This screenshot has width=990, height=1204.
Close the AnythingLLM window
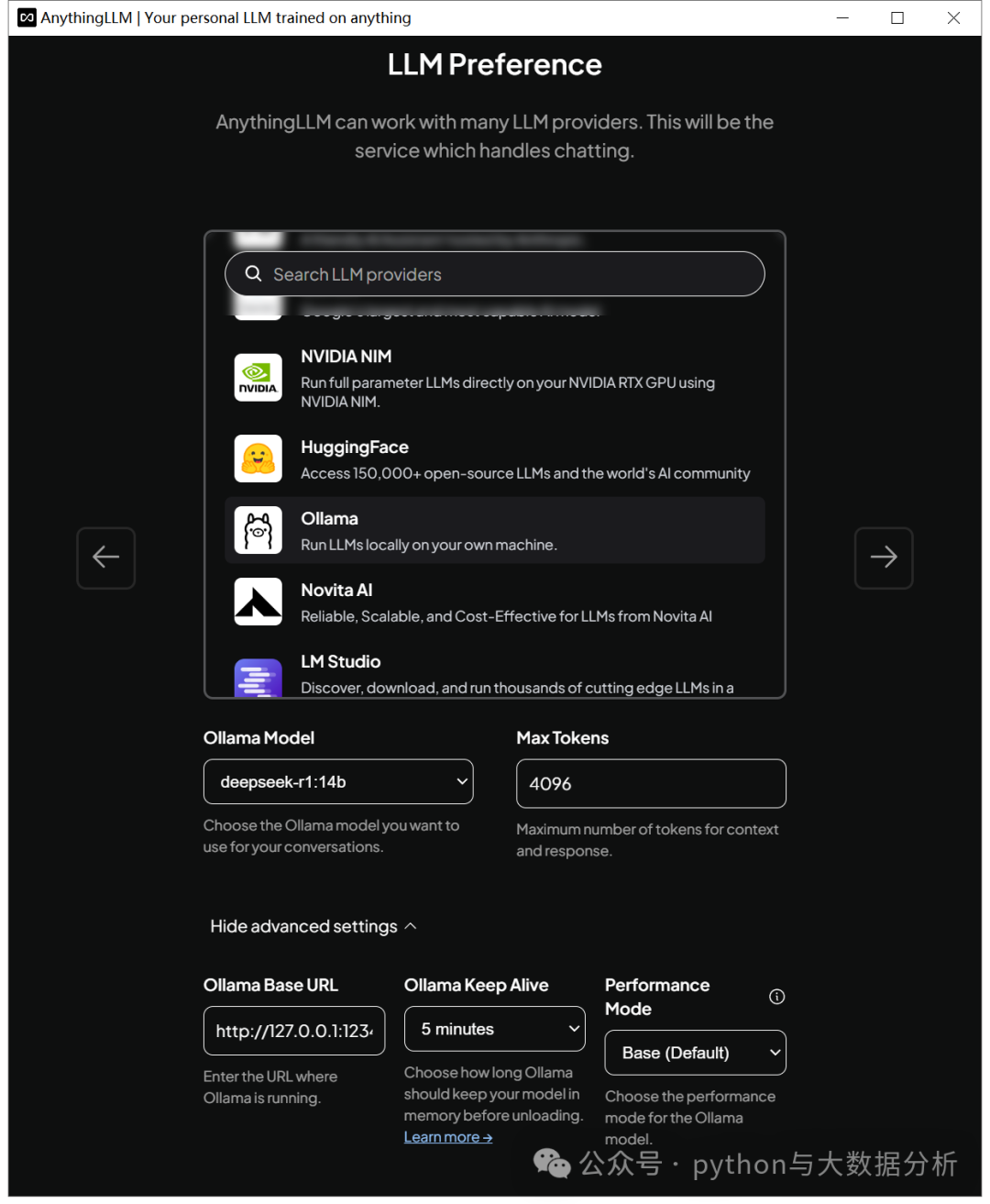click(953, 17)
